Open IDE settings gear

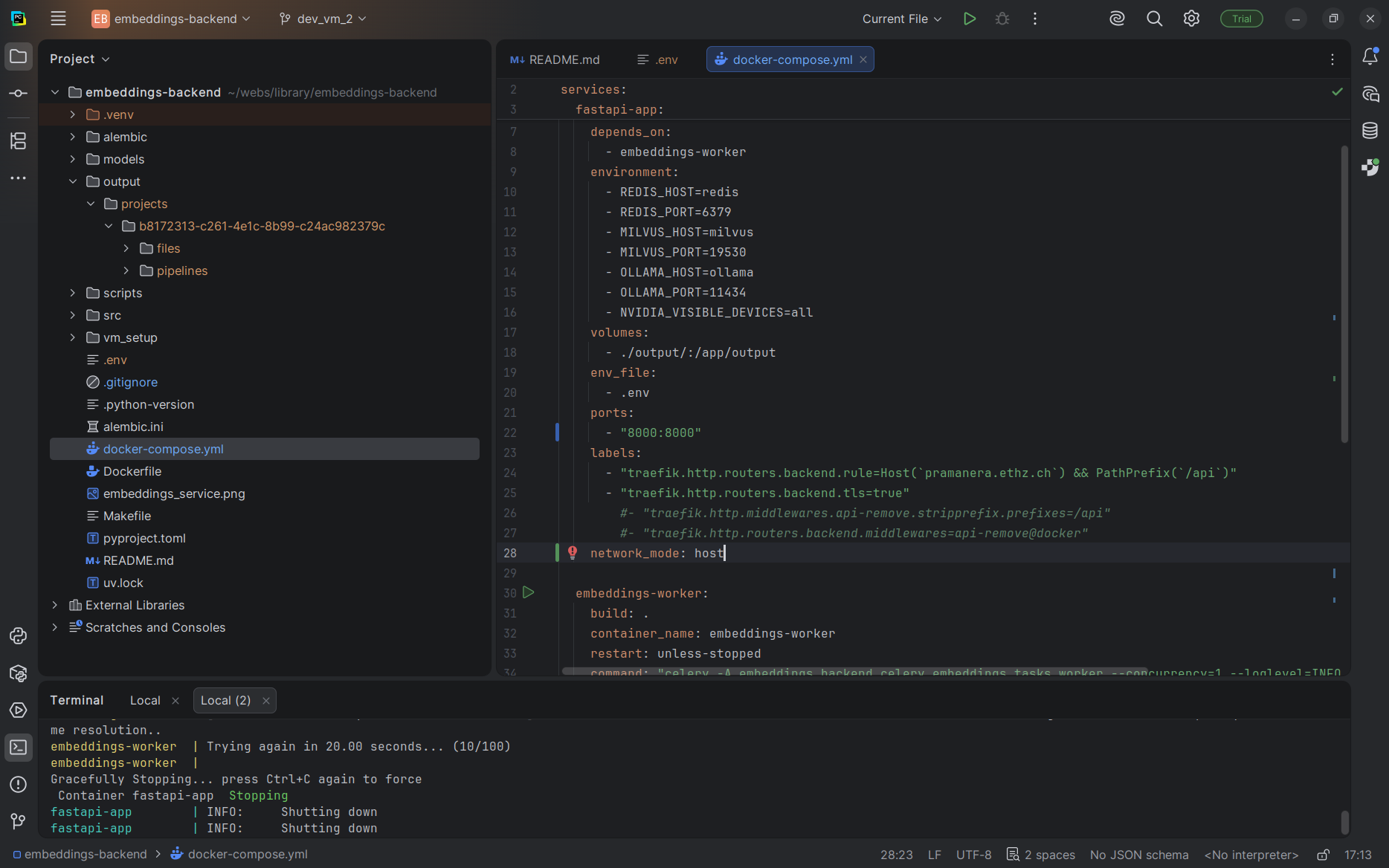coord(1191,19)
